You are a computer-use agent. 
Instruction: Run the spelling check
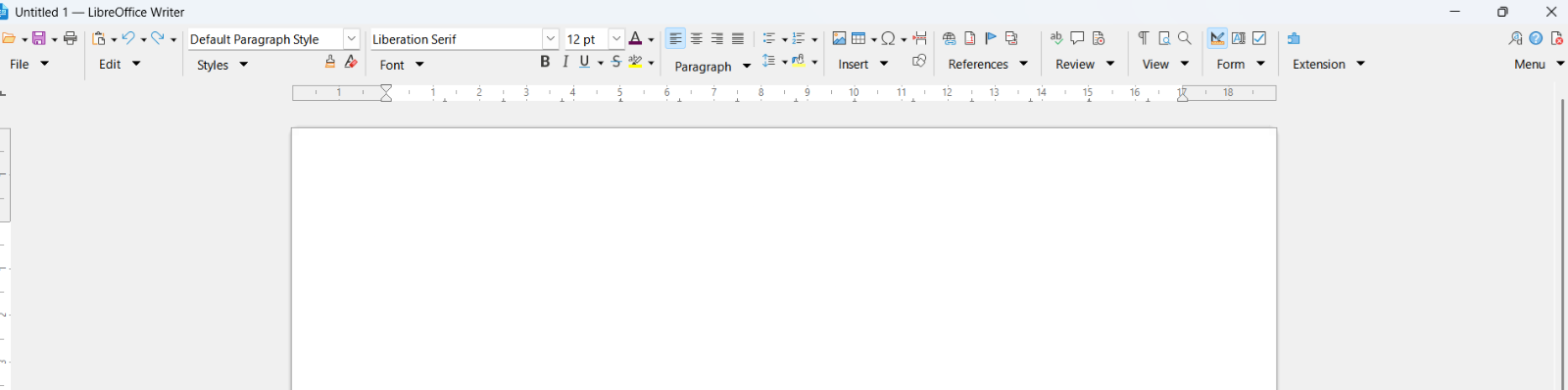(1056, 39)
